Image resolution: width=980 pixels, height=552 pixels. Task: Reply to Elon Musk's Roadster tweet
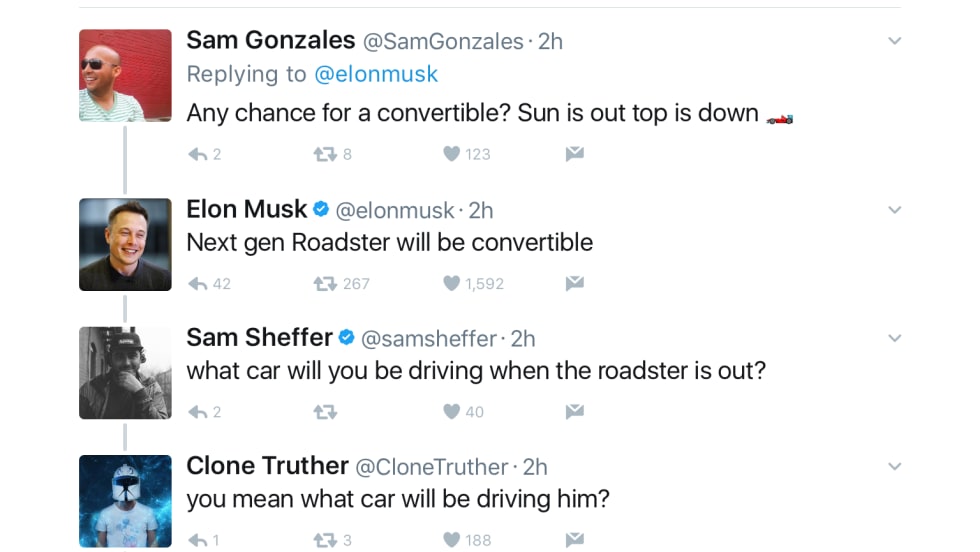click(198, 283)
